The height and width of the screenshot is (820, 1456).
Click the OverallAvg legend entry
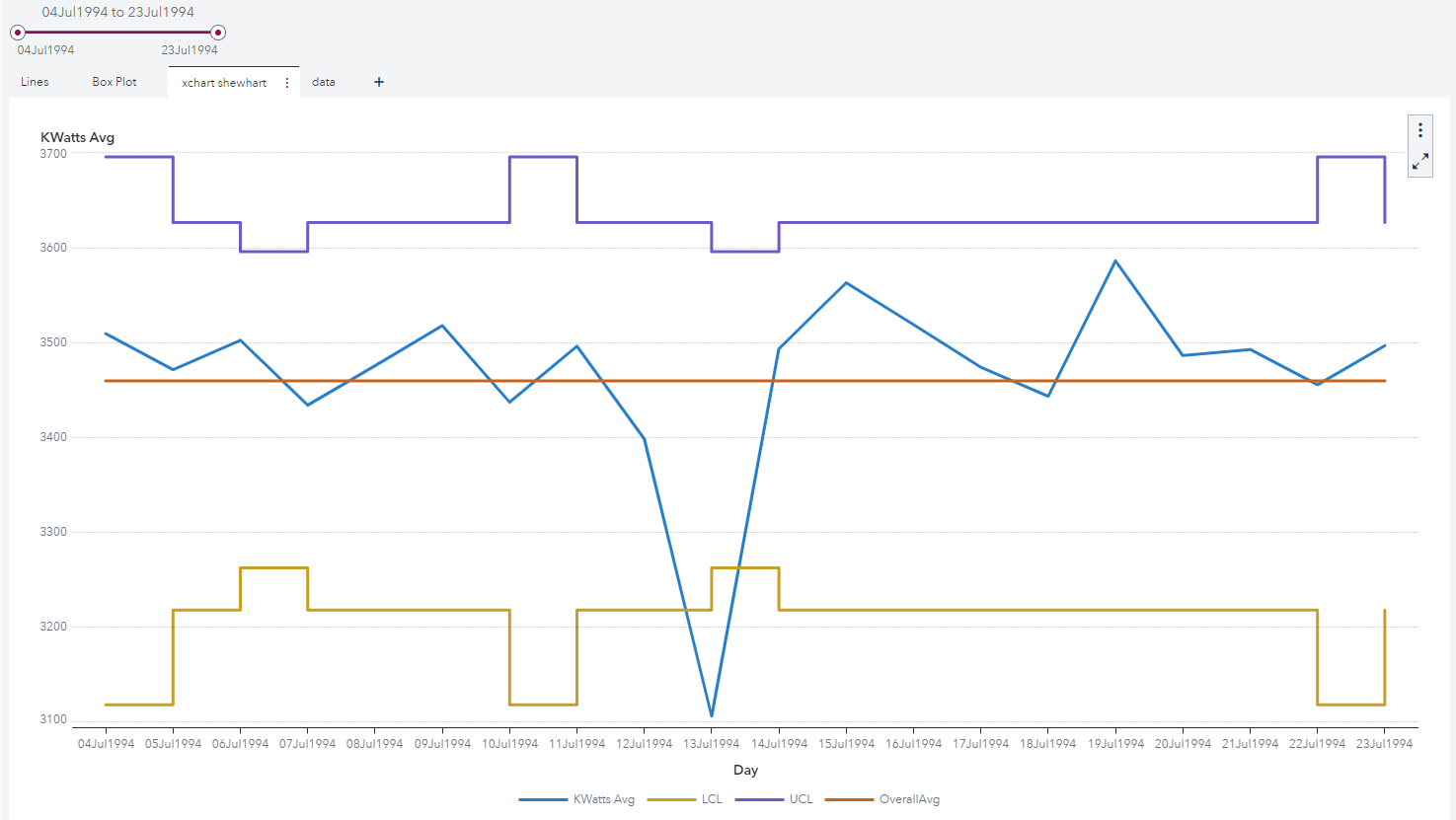(x=909, y=799)
